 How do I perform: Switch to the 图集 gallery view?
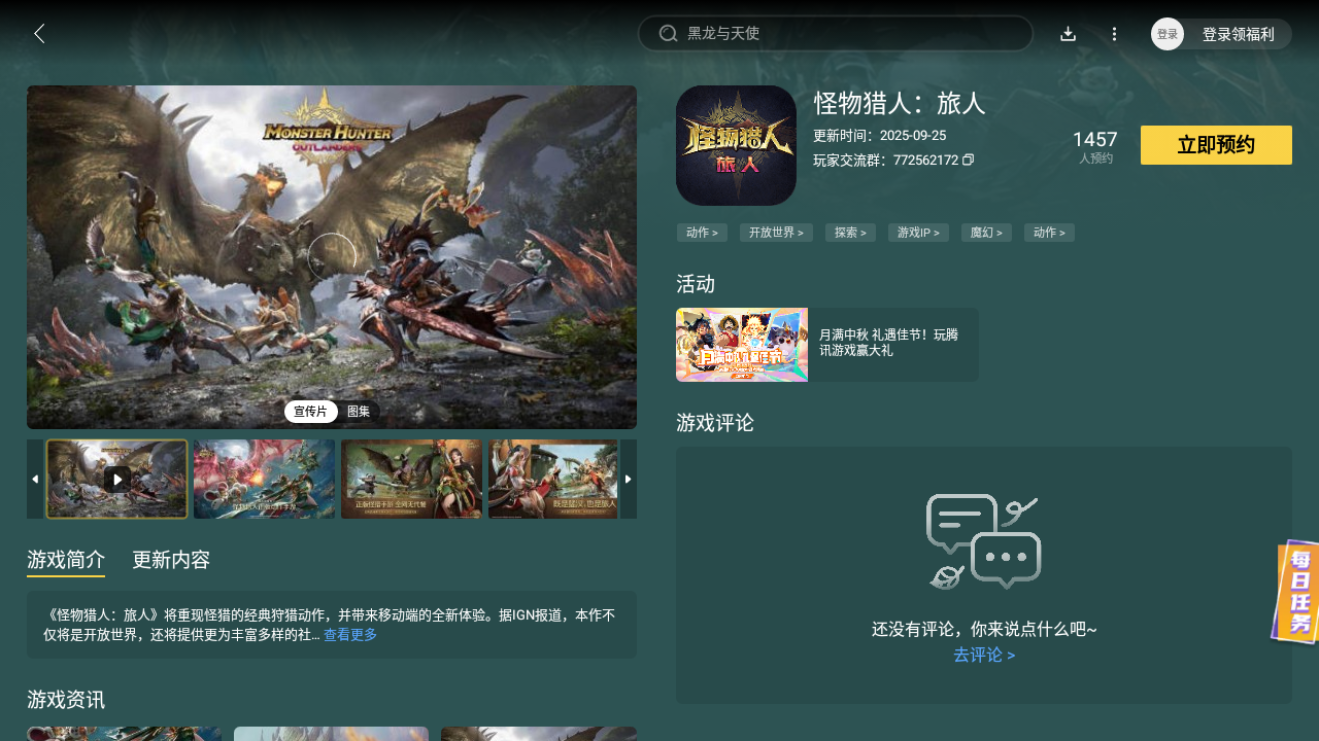coord(358,411)
